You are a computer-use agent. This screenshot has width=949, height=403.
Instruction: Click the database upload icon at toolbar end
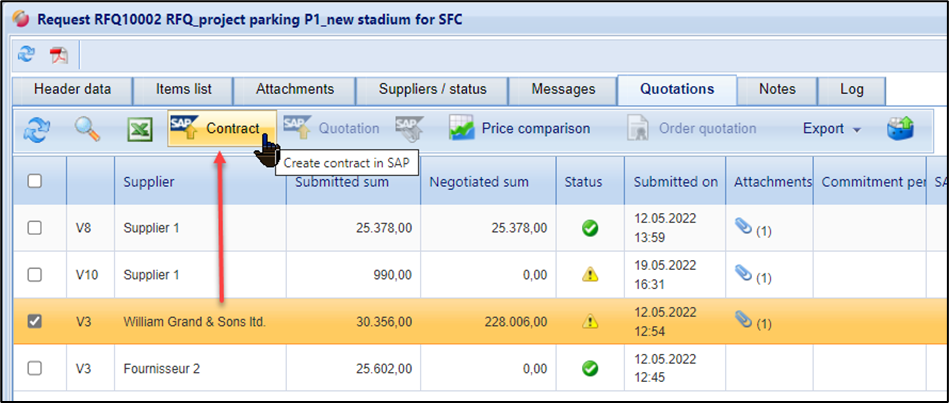click(x=900, y=129)
